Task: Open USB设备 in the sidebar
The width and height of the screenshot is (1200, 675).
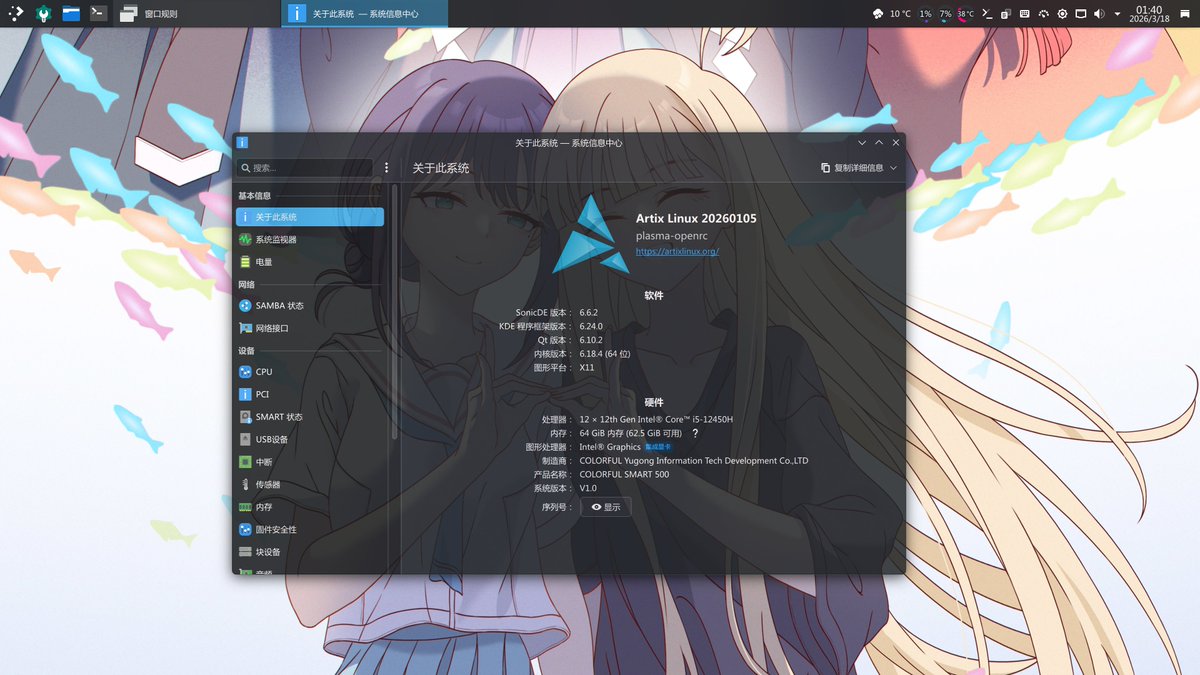Action: click(x=310, y=439)
